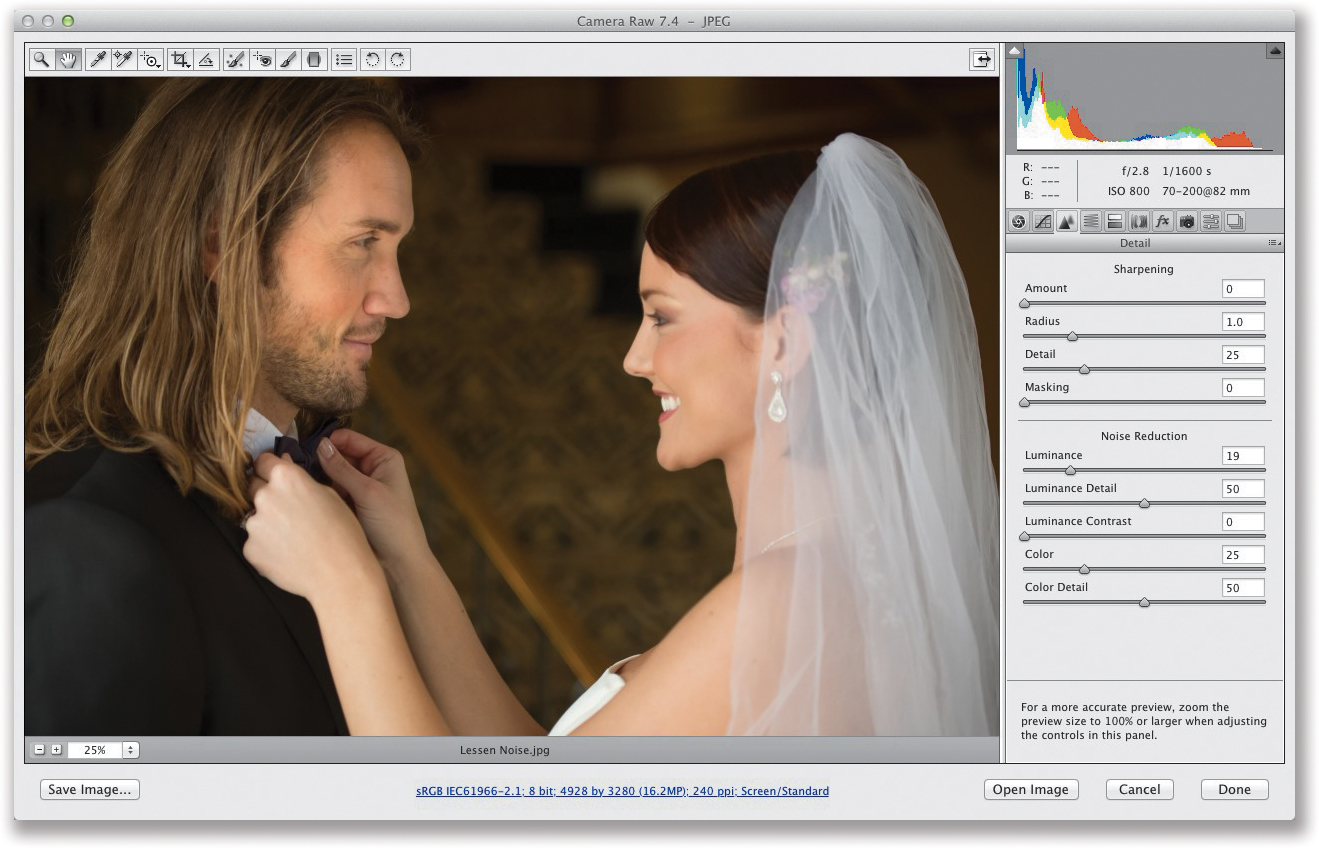Click the 'Lessen Noise.jpg' file name
This screenshot has height=848, width=1319.
coord(505,750)
